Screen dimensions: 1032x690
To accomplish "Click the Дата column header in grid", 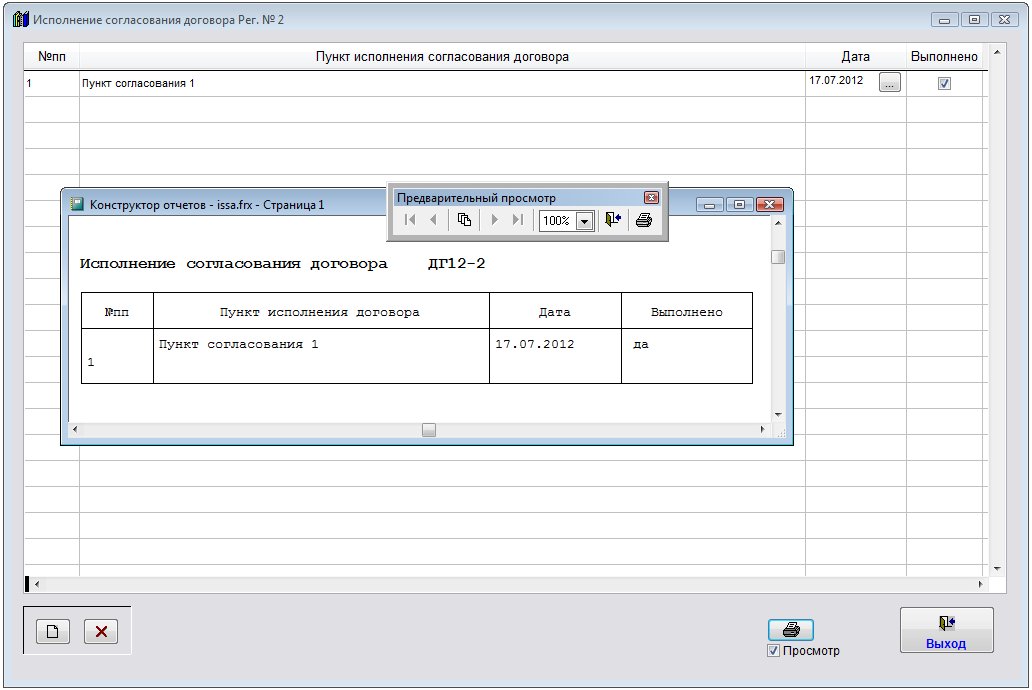I will point(855,57).
